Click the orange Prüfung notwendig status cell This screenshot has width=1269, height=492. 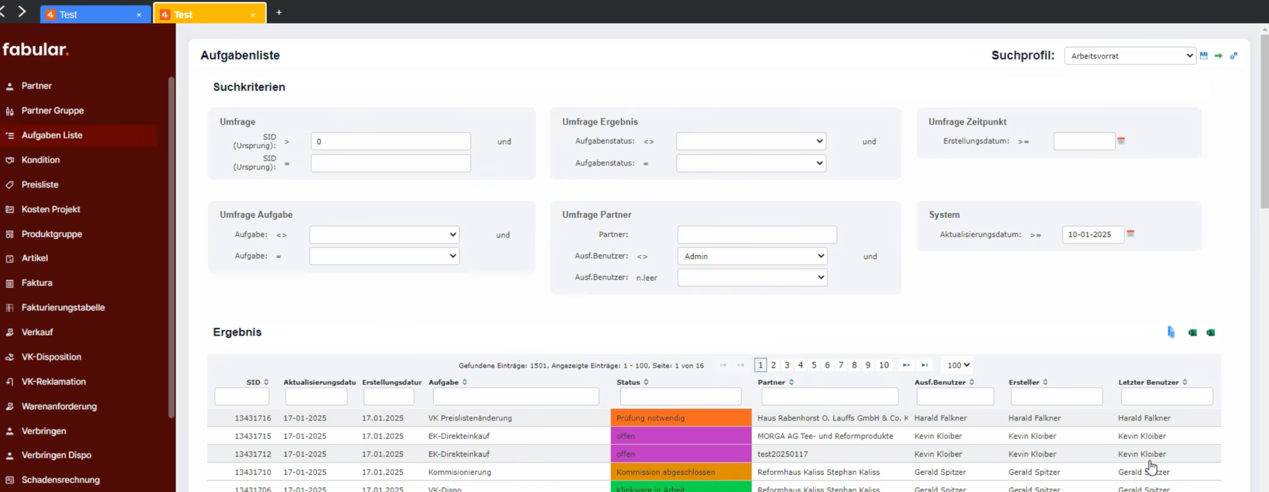coord(680,418)
